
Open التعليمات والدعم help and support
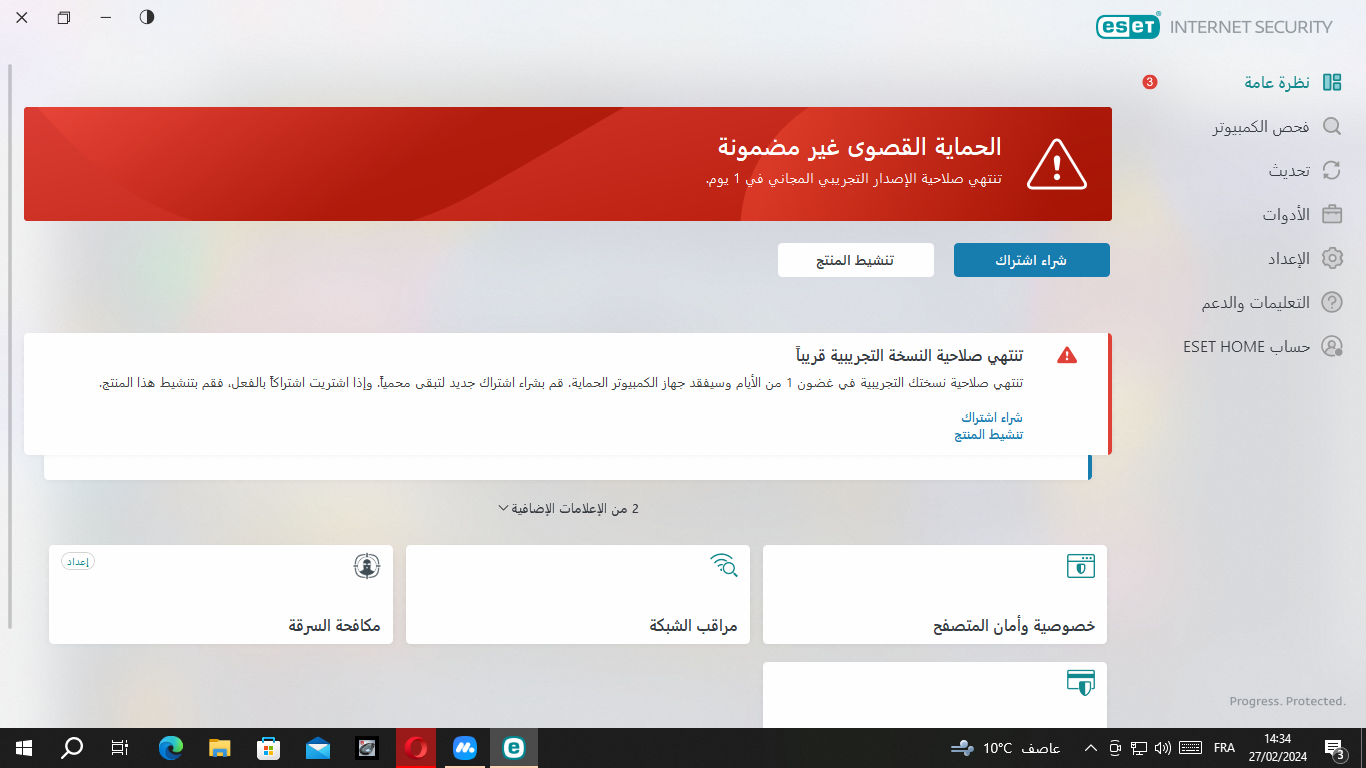coord(1271,302)
